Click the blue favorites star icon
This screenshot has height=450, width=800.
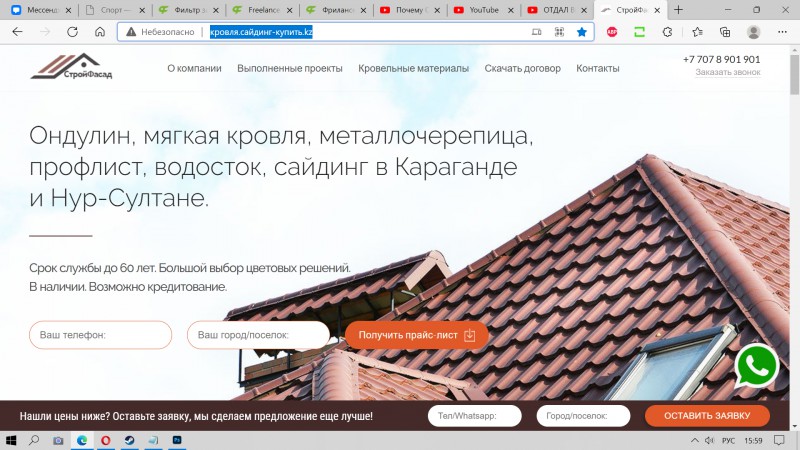582,32
